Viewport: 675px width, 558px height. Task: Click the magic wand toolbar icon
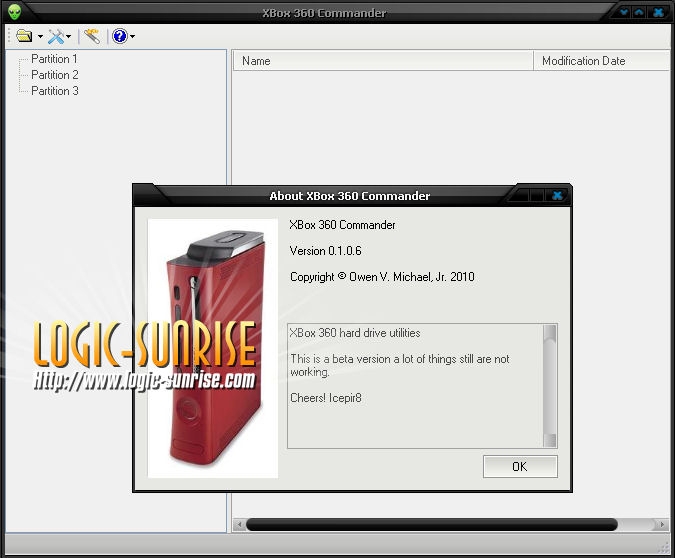coord(92,36)
